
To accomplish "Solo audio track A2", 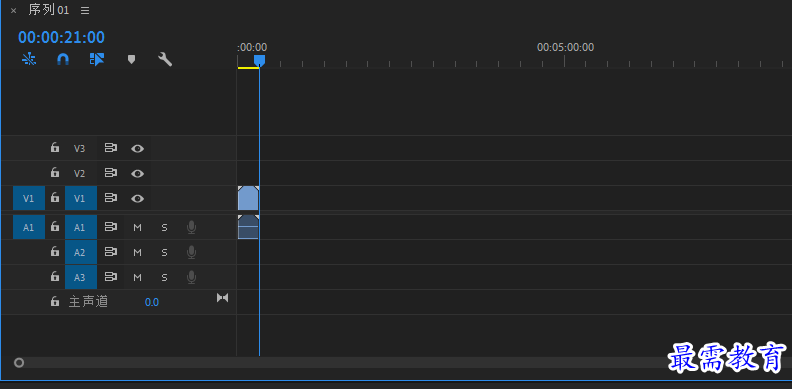I will tap(164, 253).
